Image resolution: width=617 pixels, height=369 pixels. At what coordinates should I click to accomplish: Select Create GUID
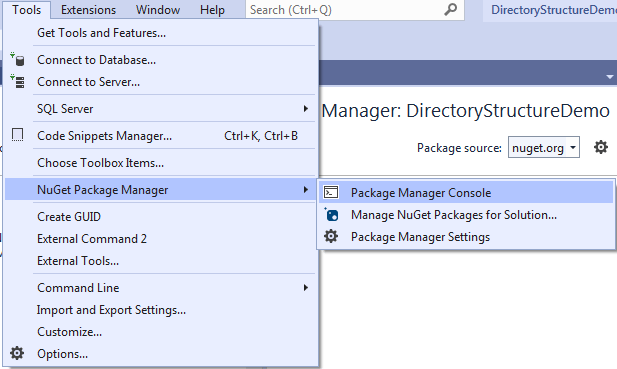pyautogui.click(x=161, y=217)
